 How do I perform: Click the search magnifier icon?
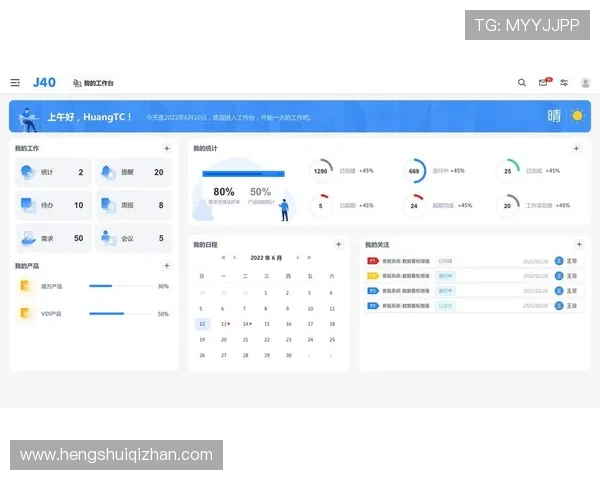pyautogui.click(x=521, y=83)
